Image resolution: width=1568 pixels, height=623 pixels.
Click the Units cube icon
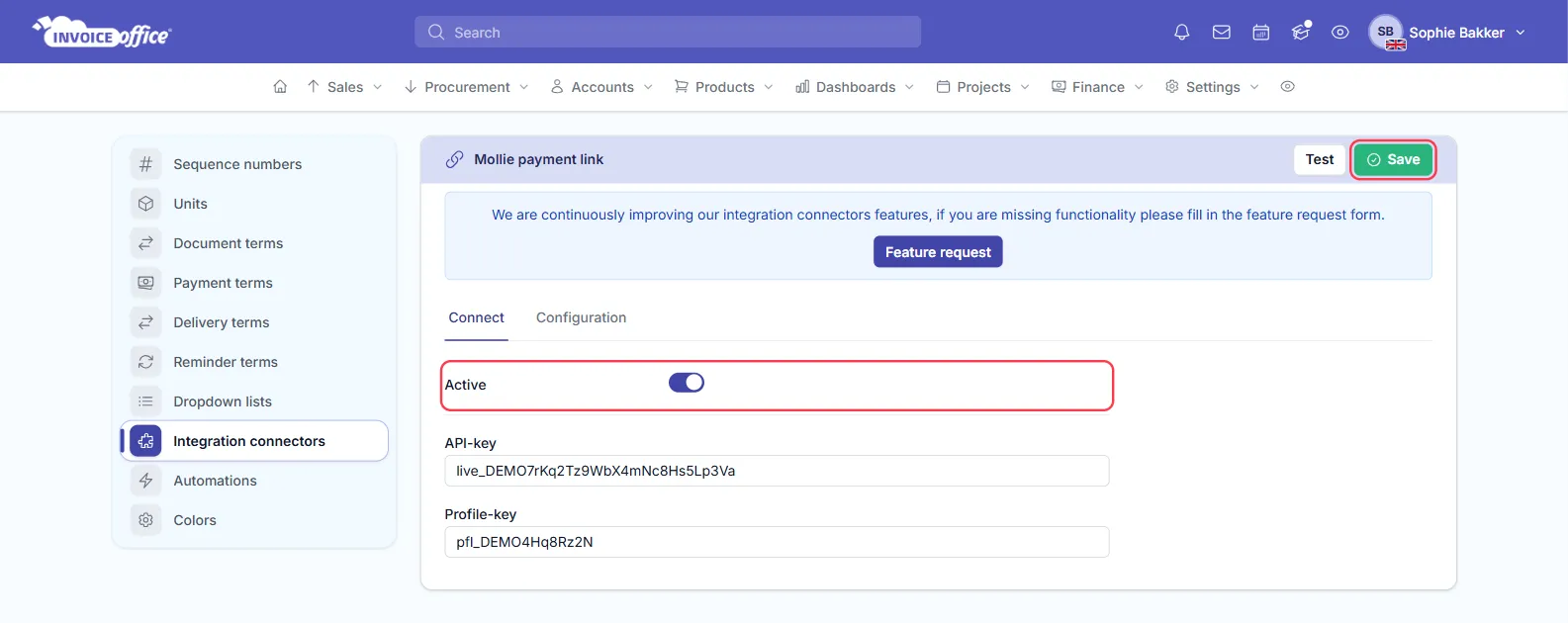[145, 204]
